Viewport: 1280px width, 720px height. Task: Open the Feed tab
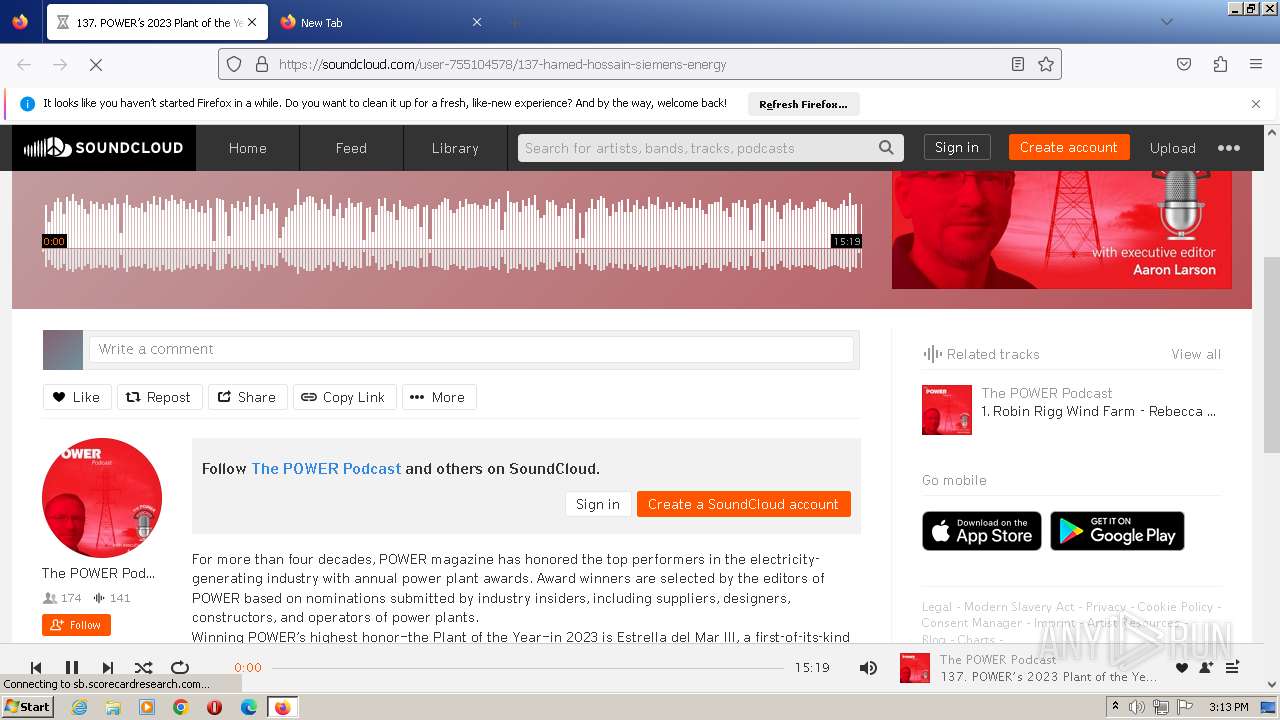coord(351,148)
